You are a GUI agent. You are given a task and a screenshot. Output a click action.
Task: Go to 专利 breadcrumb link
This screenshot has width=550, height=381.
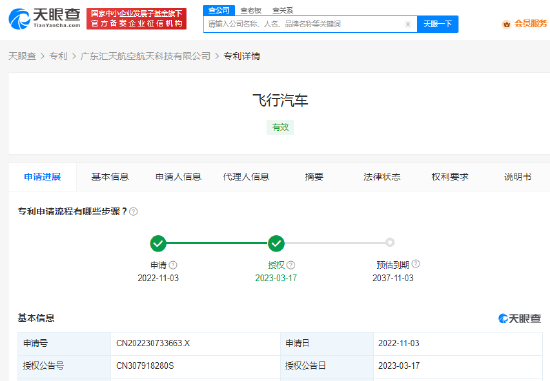58,56
